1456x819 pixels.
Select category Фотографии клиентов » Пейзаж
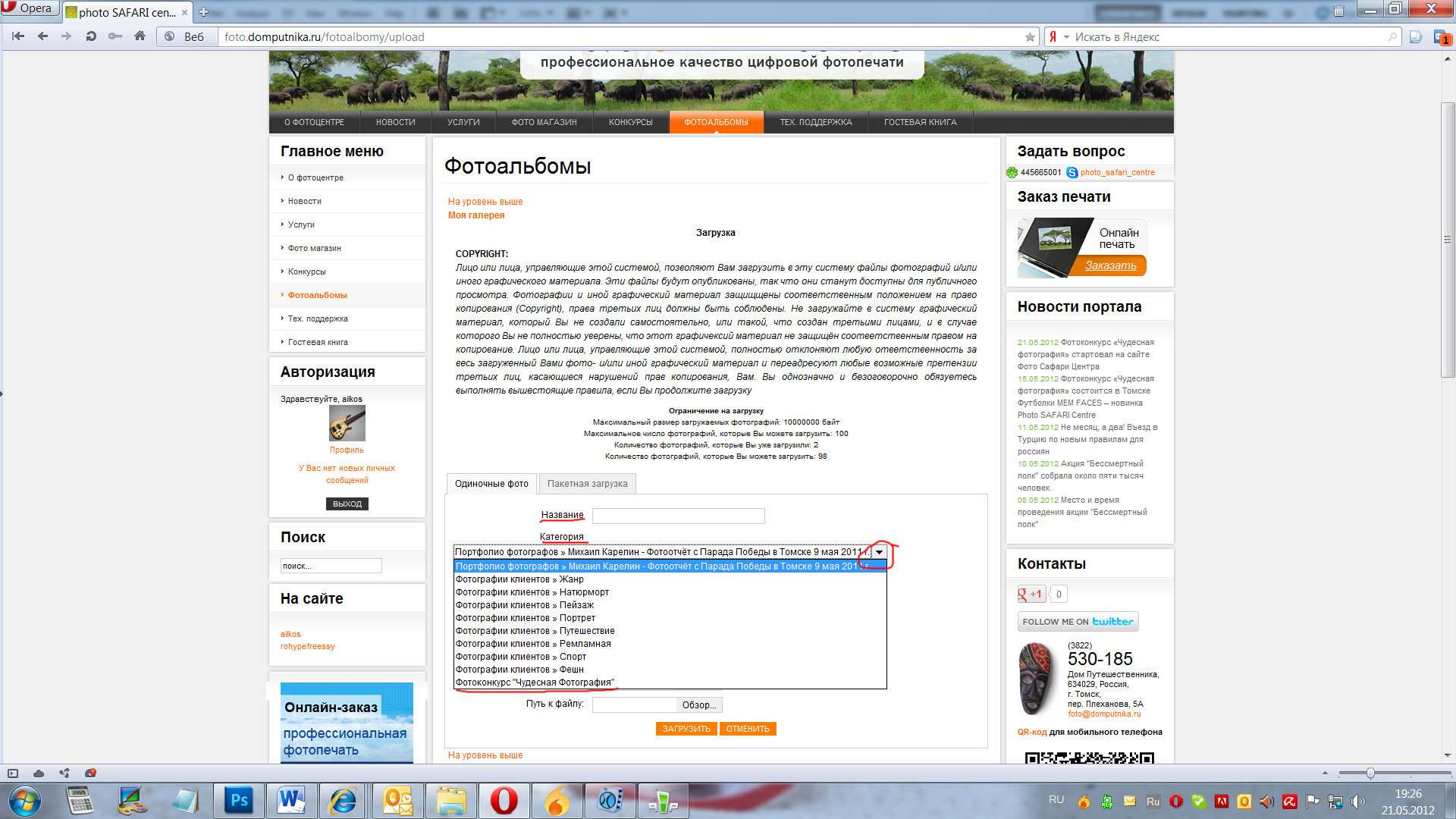(670, 605)
